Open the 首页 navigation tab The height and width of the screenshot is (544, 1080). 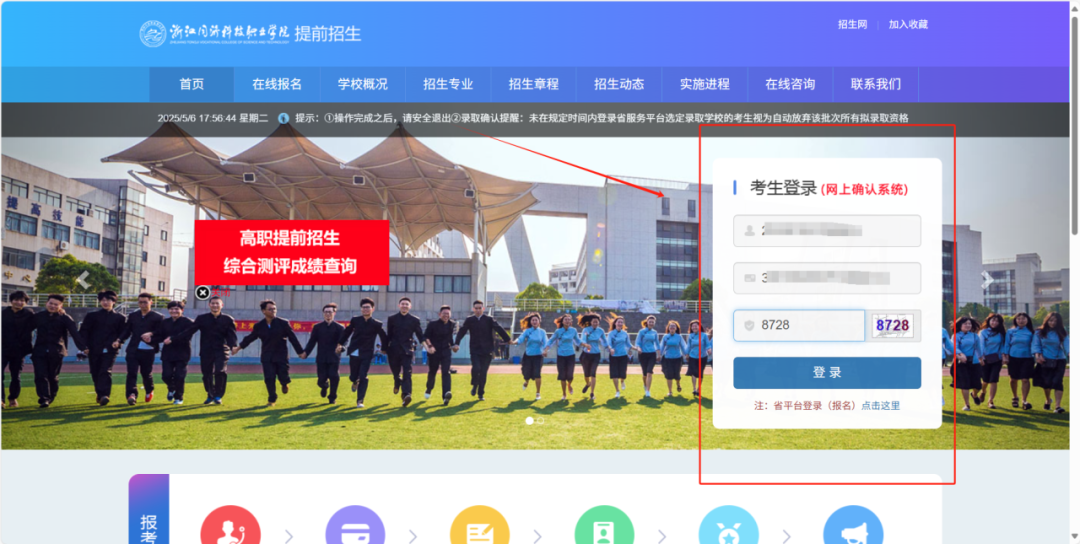192,84
